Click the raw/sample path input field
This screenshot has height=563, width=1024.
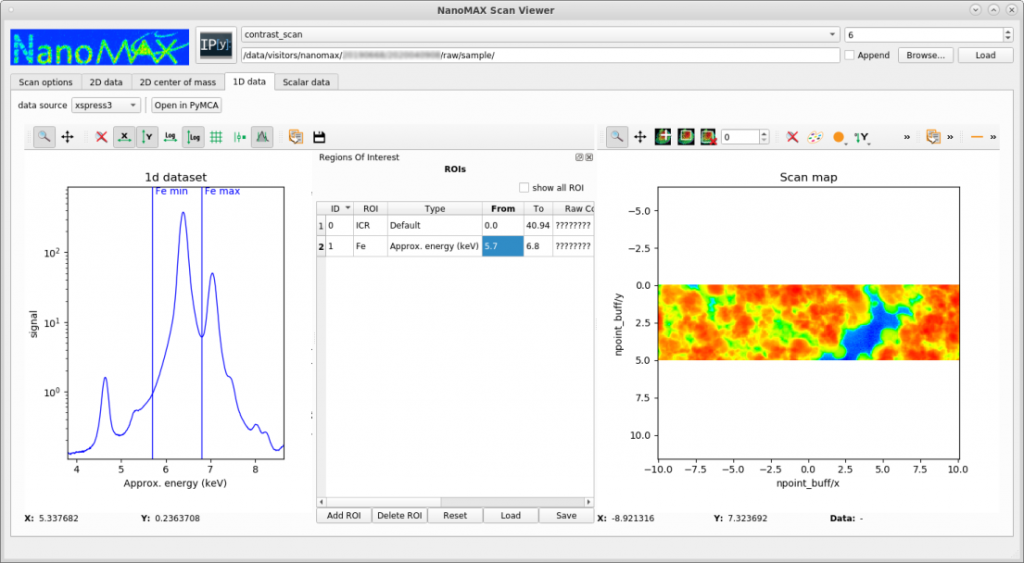point(540,55)
